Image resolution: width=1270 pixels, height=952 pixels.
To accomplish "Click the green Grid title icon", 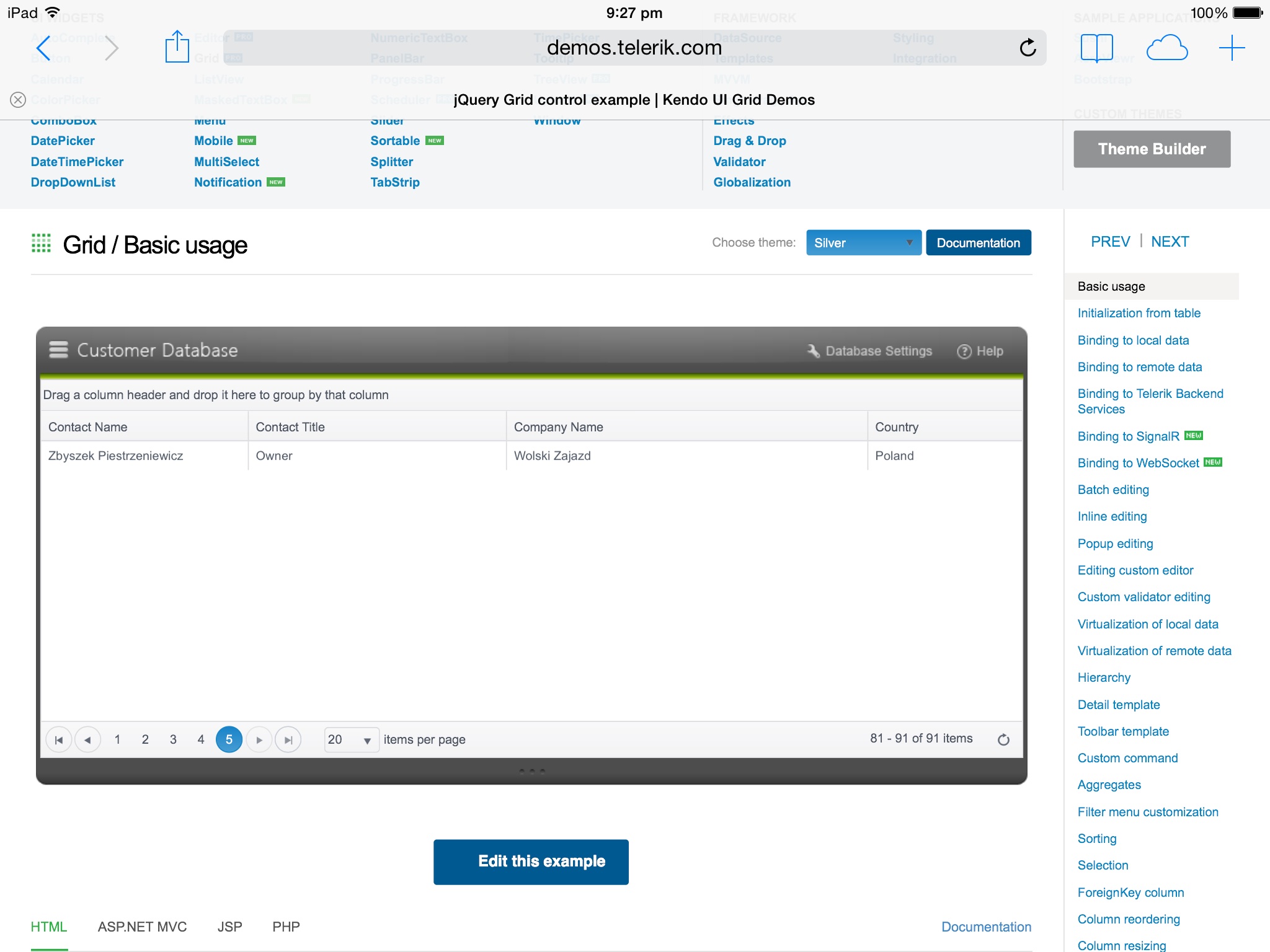I will click(x=41, y=244).
